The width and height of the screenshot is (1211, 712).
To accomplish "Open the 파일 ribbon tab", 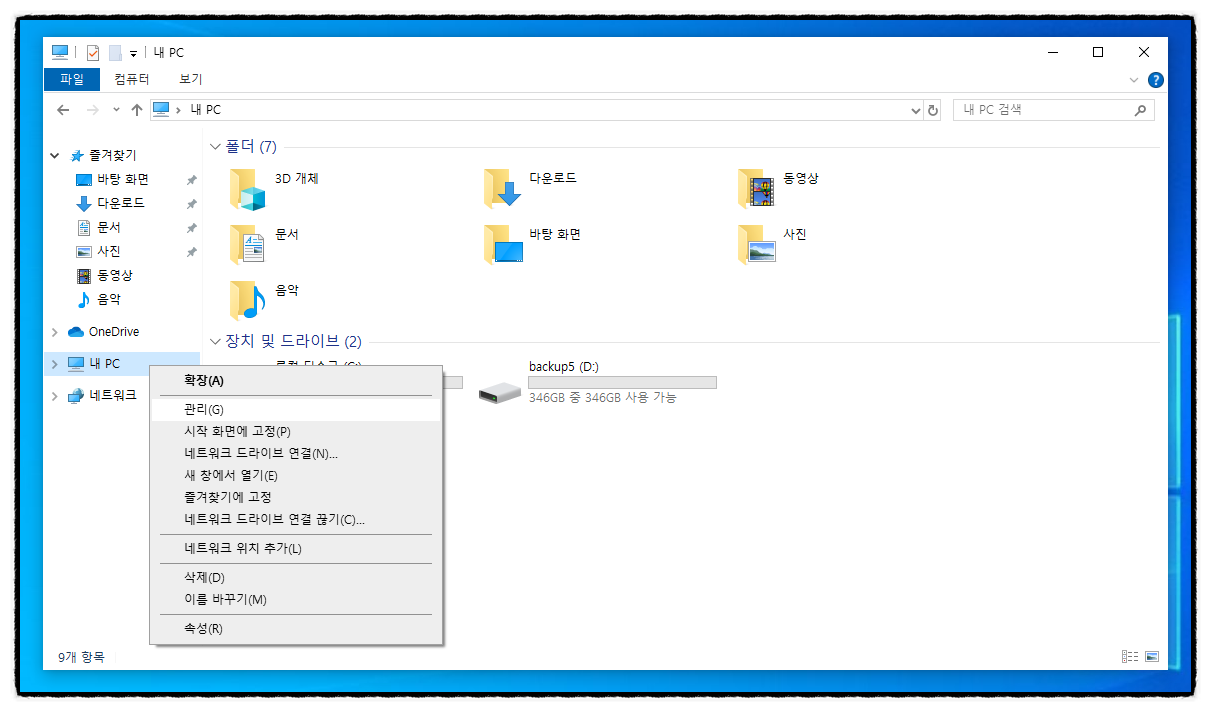I will click(72, 79).
